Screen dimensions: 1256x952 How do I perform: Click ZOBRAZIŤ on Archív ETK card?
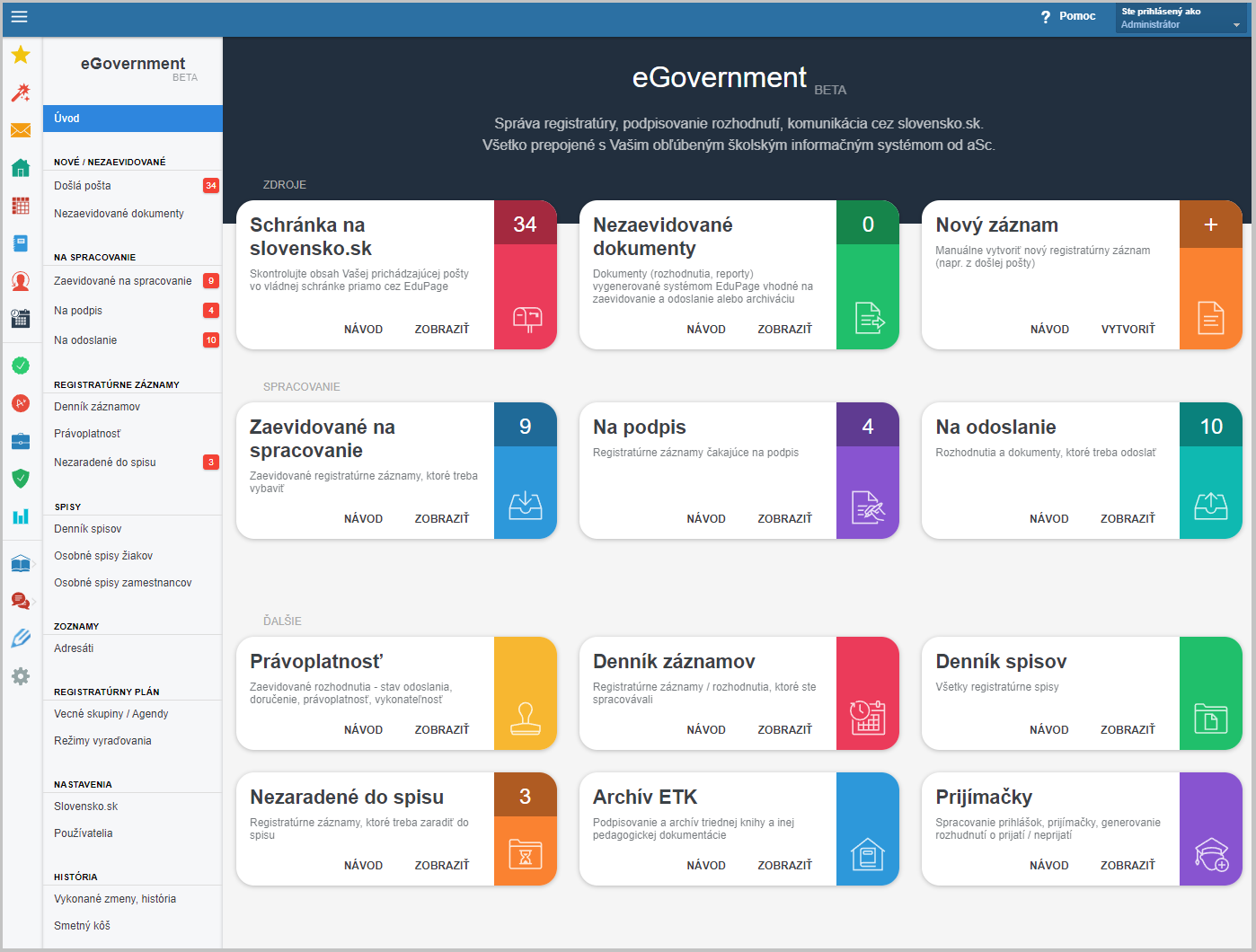point(784,866)
